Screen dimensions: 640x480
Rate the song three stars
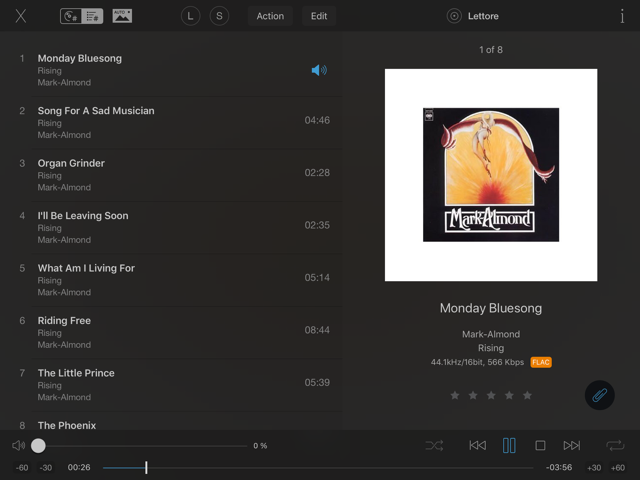[491, 395]
